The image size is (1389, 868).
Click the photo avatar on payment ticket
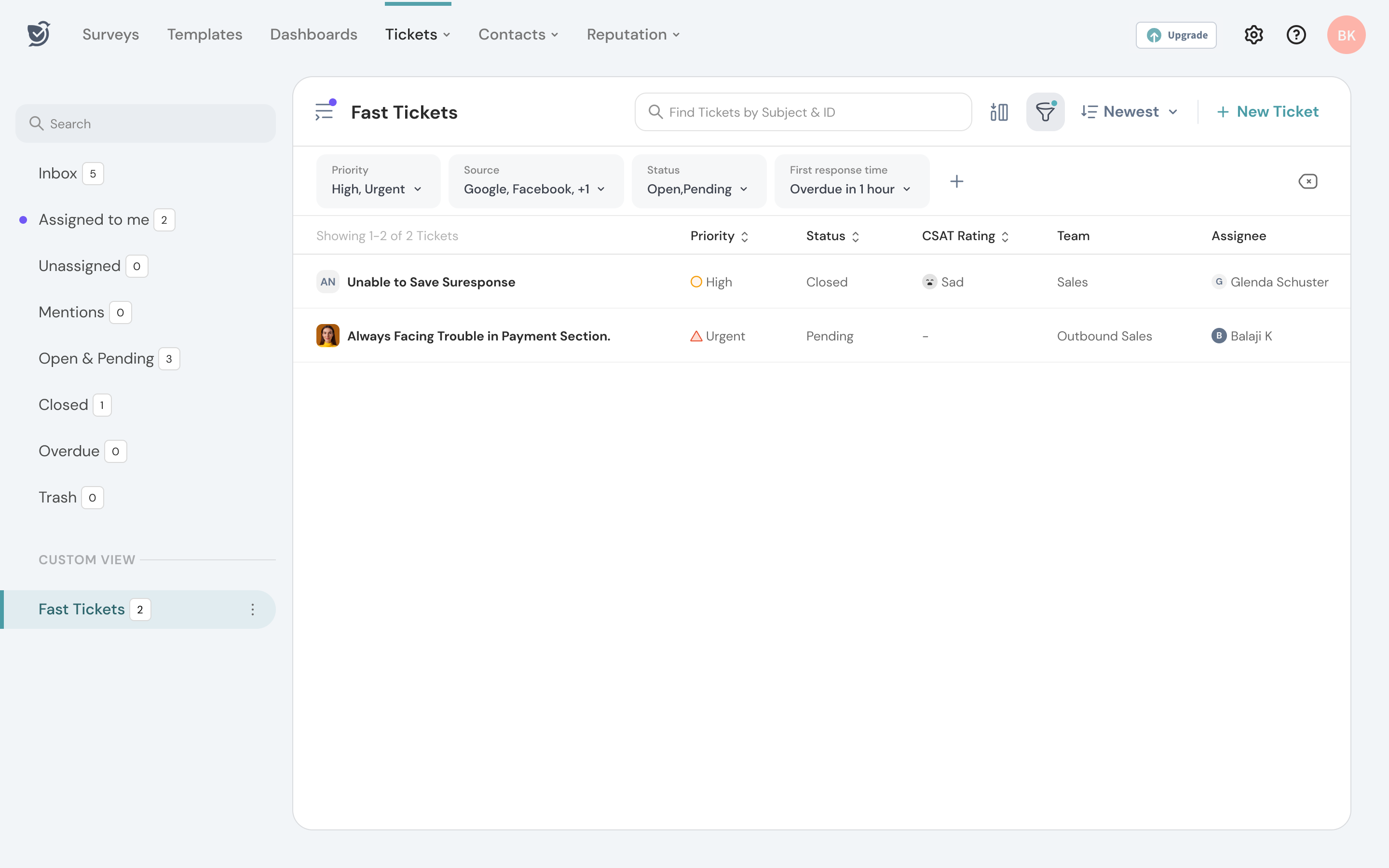click(x=328, y=336)
